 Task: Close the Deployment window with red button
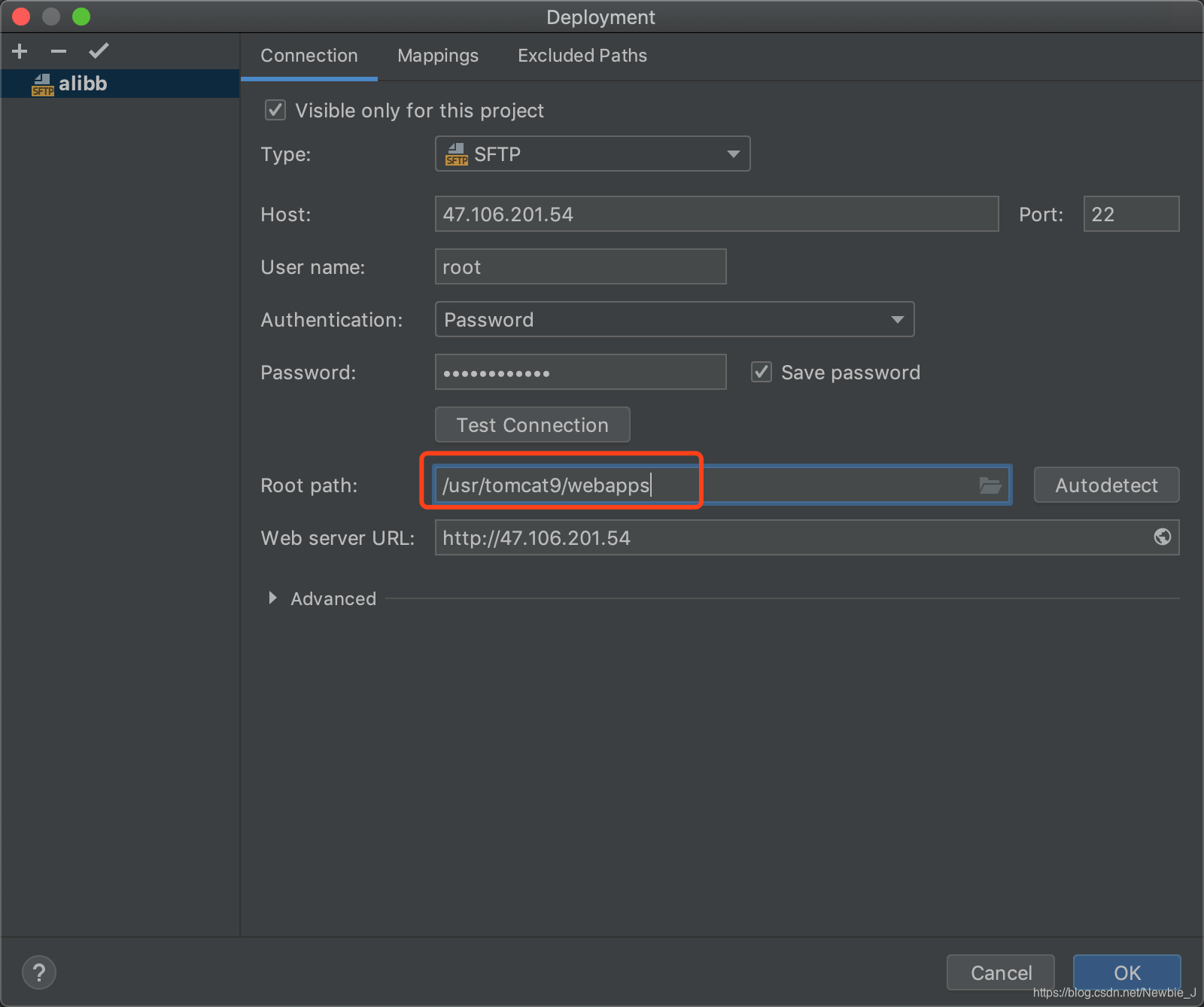click(x=21, y=17)
